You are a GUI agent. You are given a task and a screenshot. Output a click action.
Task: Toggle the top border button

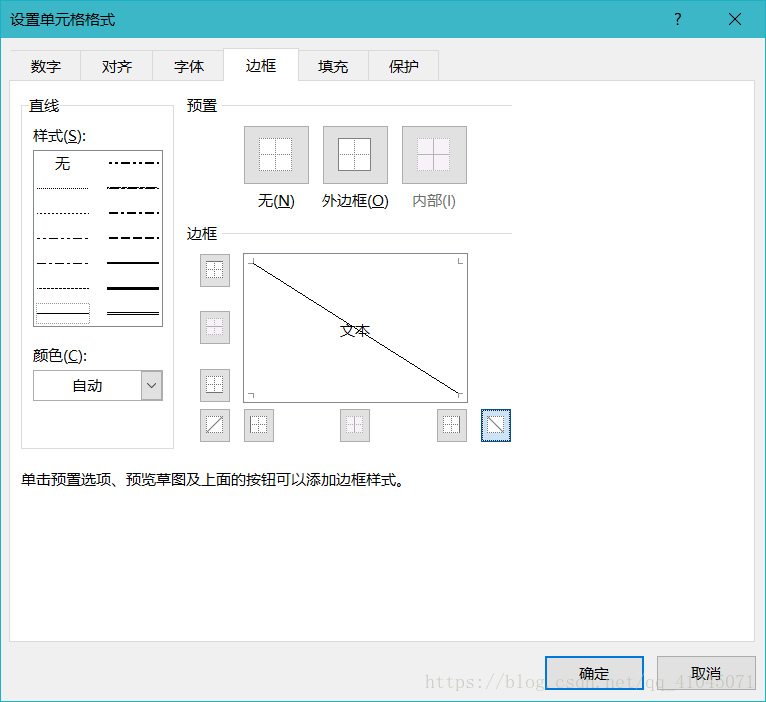coord(215,270)
